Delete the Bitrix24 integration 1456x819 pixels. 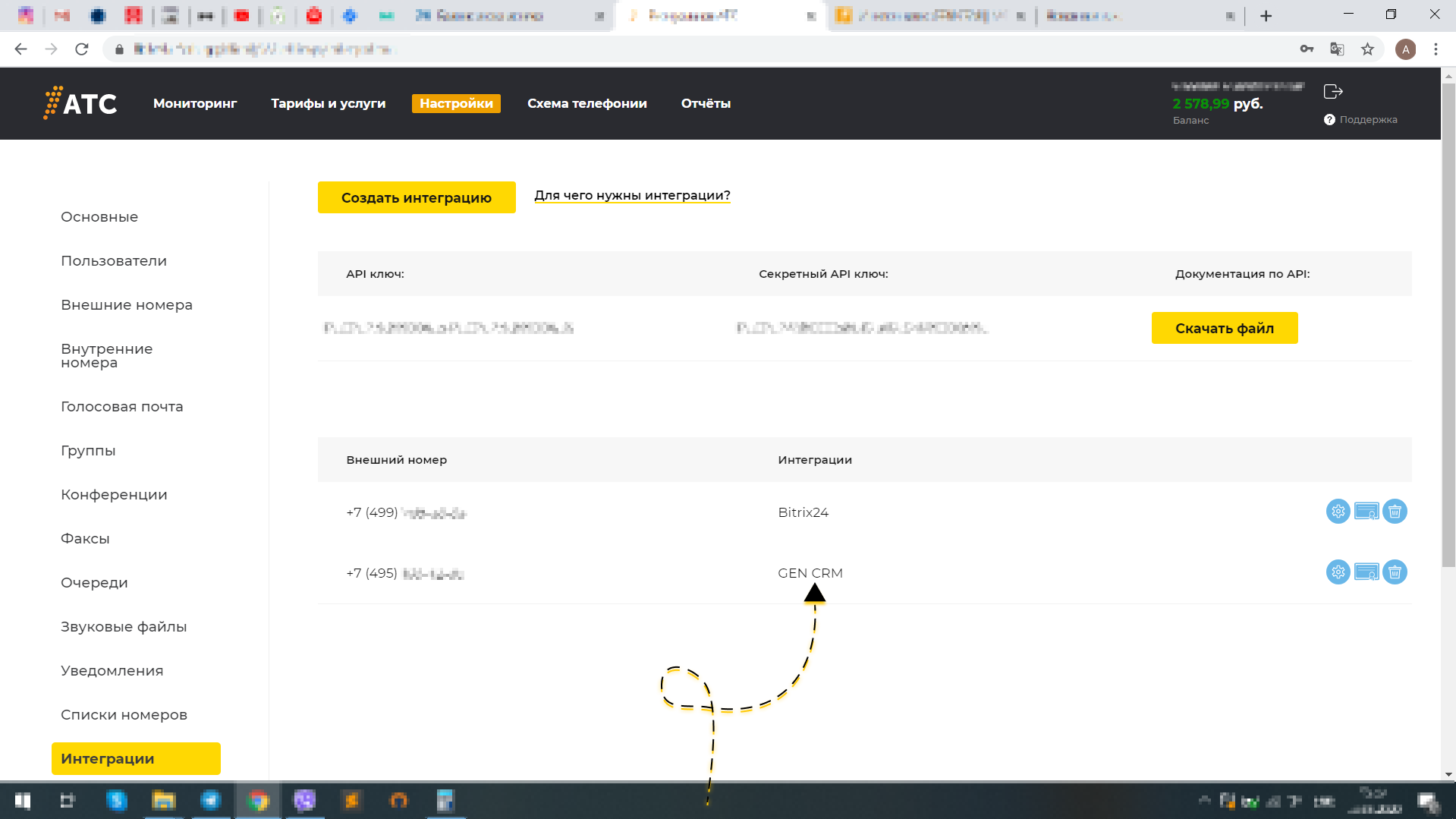1395,512
